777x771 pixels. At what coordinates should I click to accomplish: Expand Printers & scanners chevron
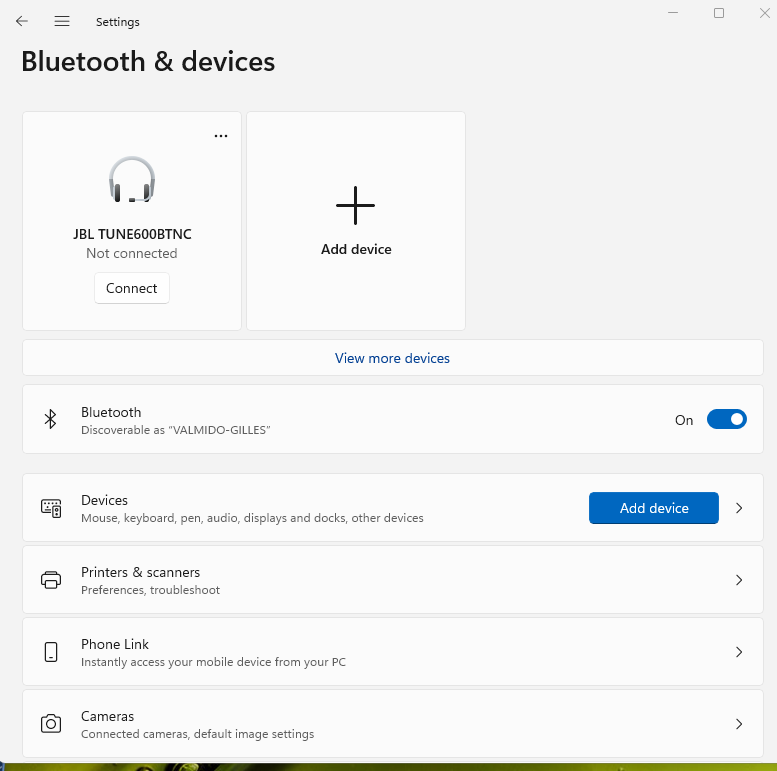coord(739,580)
